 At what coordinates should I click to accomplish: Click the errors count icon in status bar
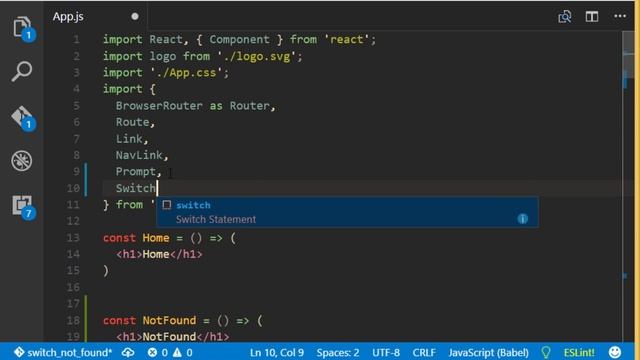click(152, 352)
